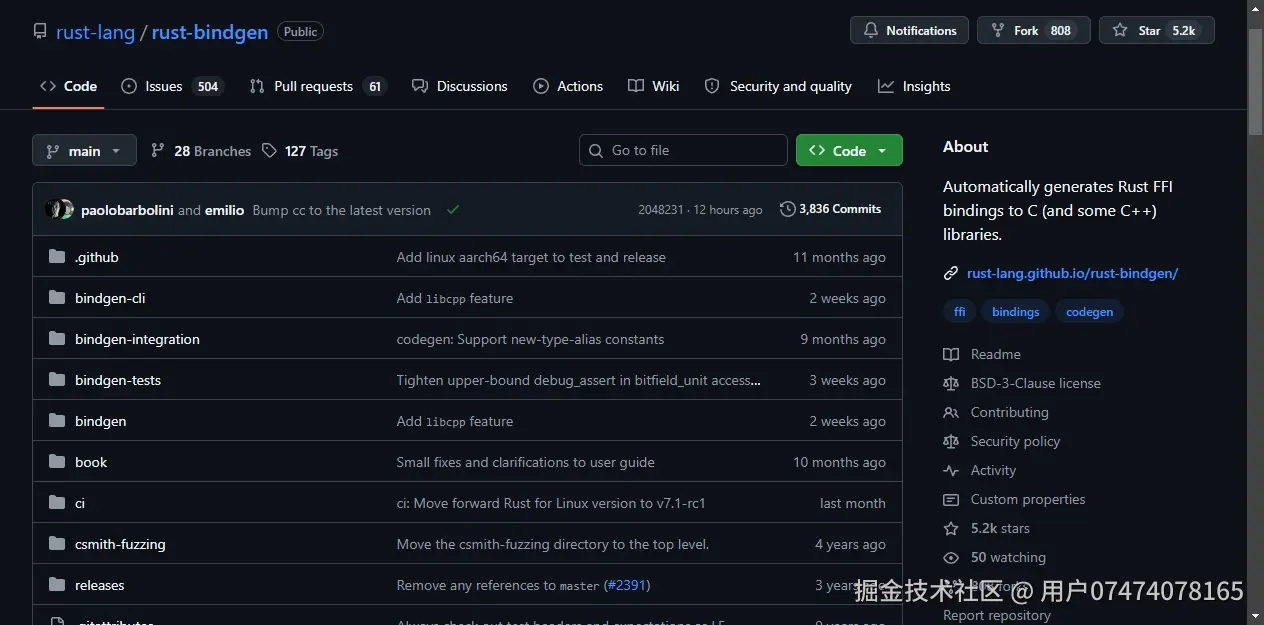Open the .github directory name
This screenshot has width=1264, height=625.
click(97, 257)
